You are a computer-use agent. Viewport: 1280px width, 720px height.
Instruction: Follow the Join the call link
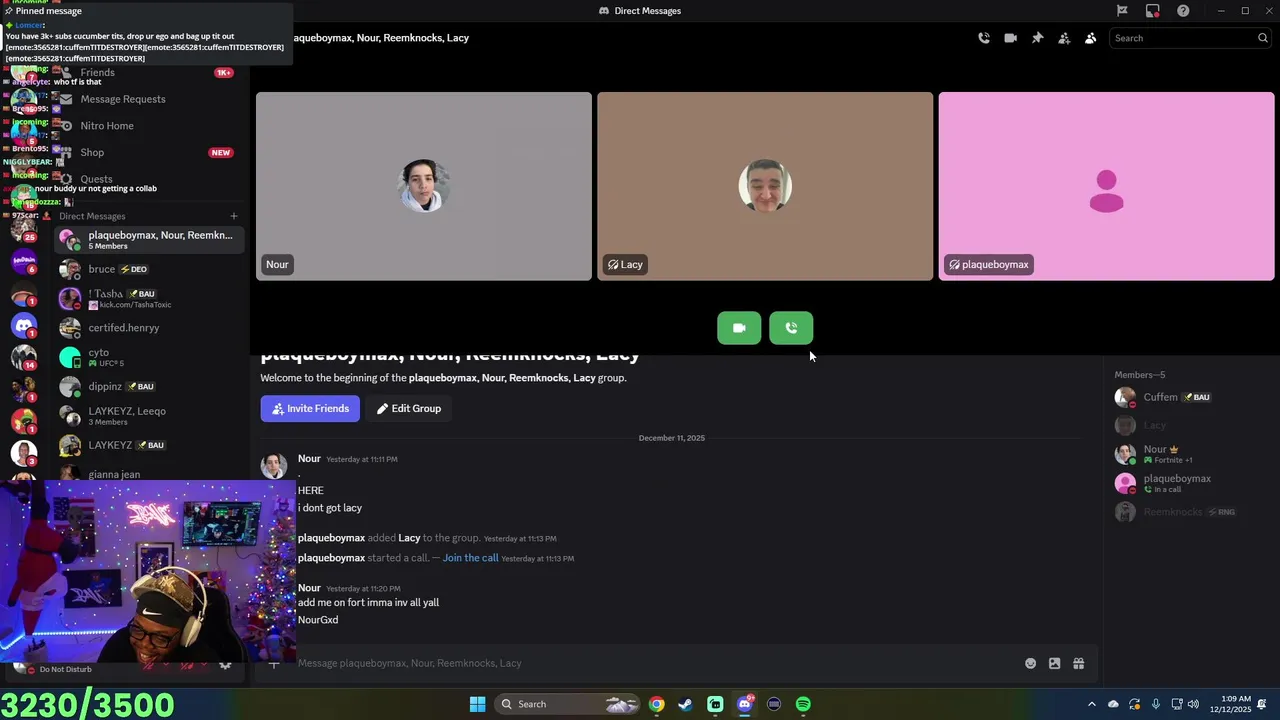[x=470, y=558]
